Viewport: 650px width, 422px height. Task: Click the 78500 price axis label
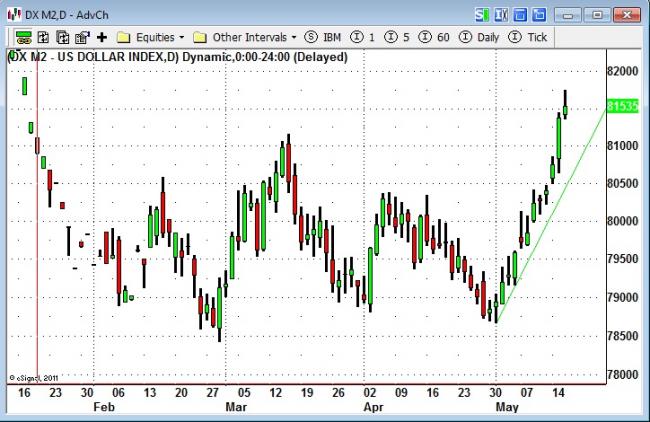[623, 336]
